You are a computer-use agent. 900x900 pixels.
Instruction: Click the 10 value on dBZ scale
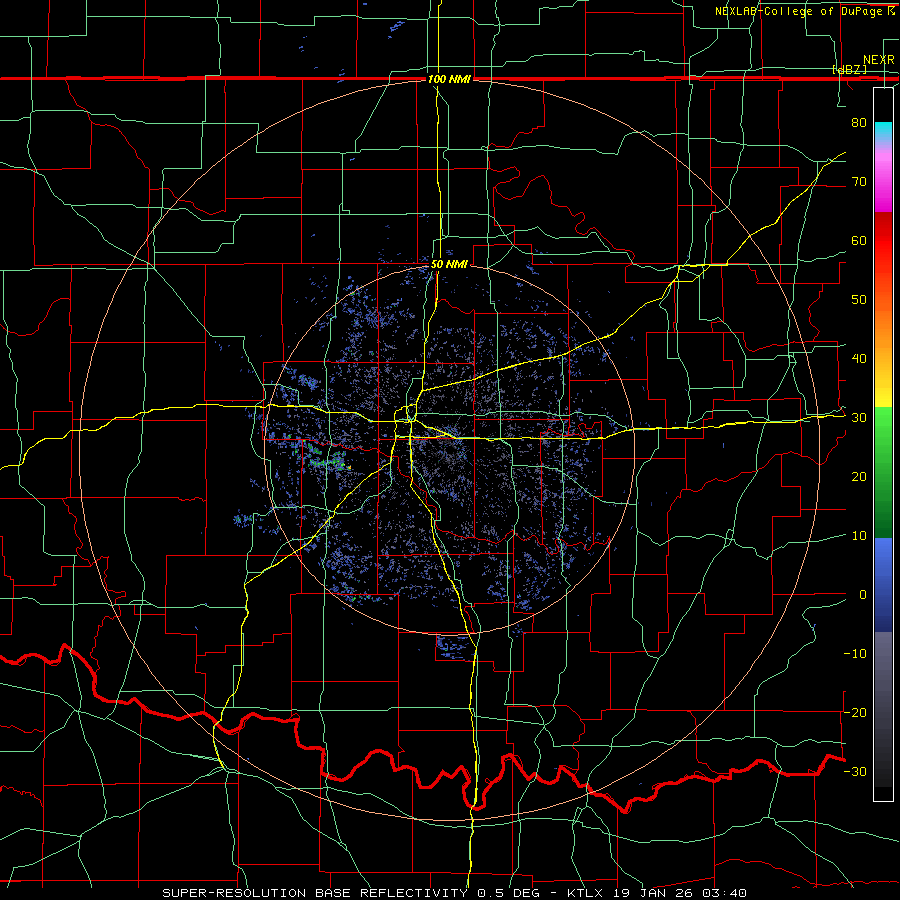859,536
